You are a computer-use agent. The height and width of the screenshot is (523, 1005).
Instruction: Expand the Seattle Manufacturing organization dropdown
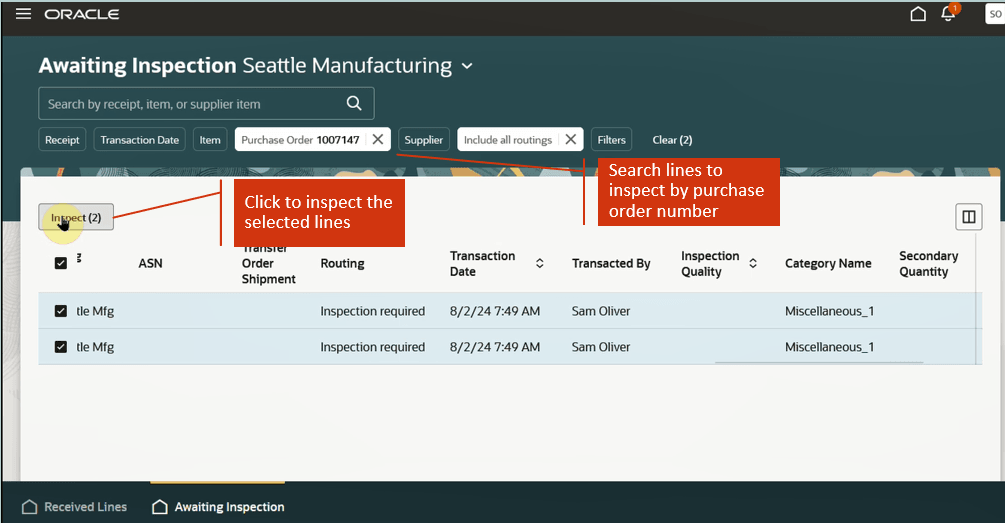click(x=466, y=67)
